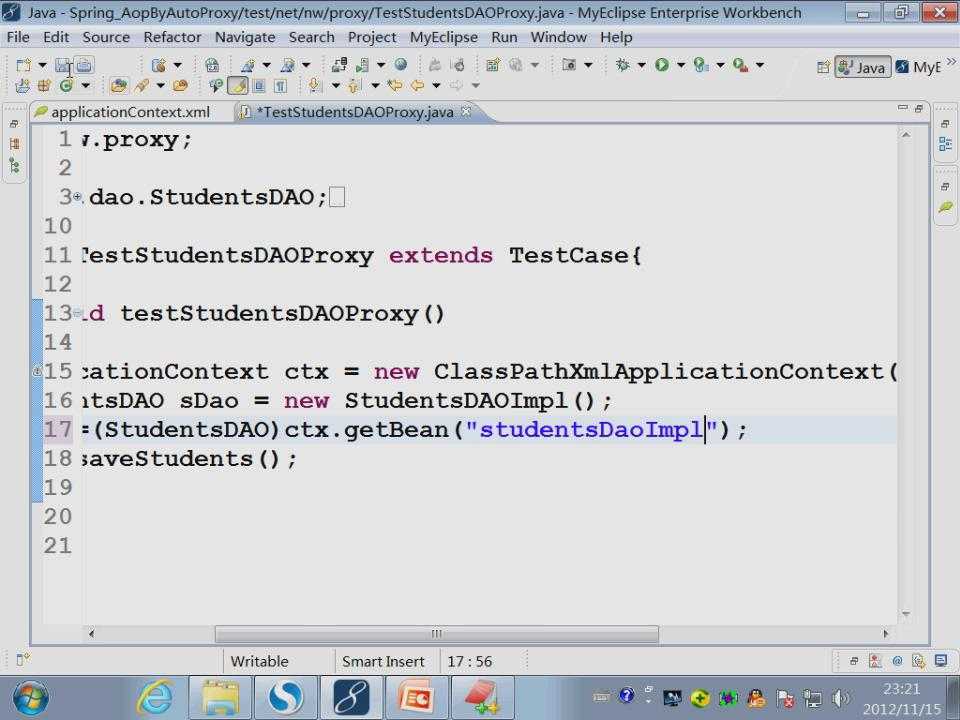Click the Search flashlight toolbar icon
This screenshot has height=720, width=960.
point(141,86)
